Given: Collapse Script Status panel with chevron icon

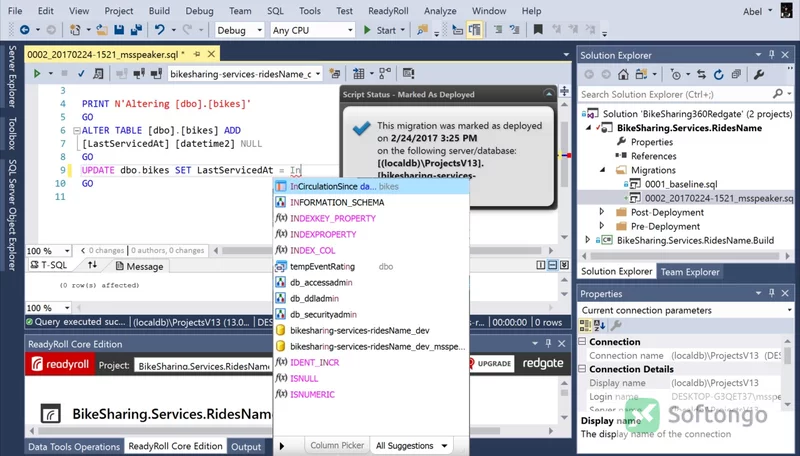Looking at the screenshot, I should (548, 94).
